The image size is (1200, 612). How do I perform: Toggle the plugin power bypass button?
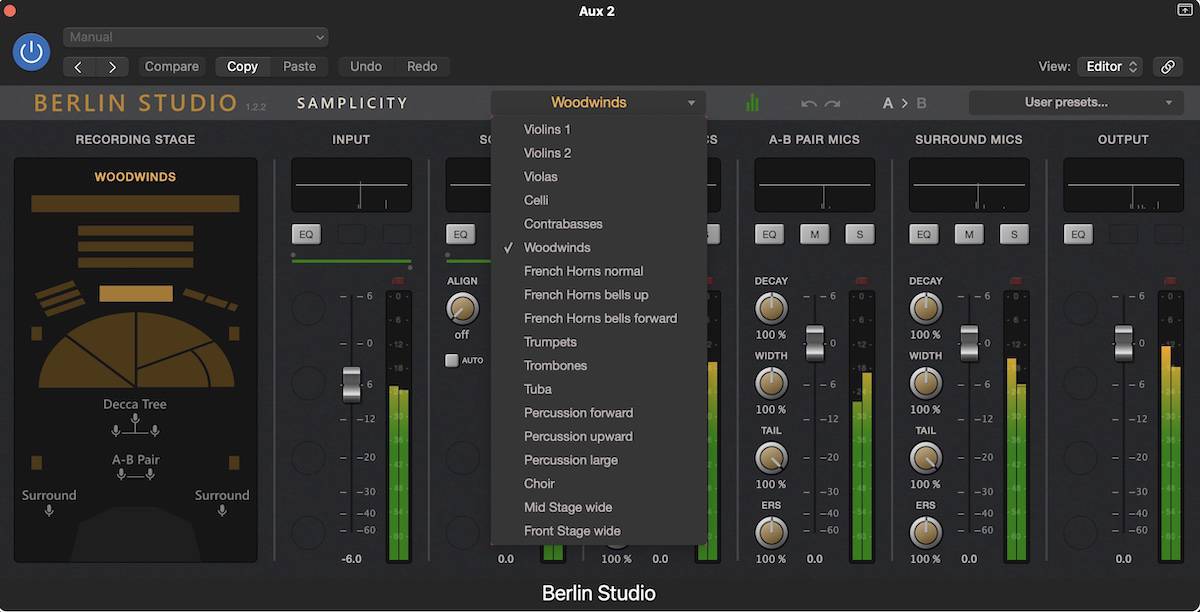(32, 52)
